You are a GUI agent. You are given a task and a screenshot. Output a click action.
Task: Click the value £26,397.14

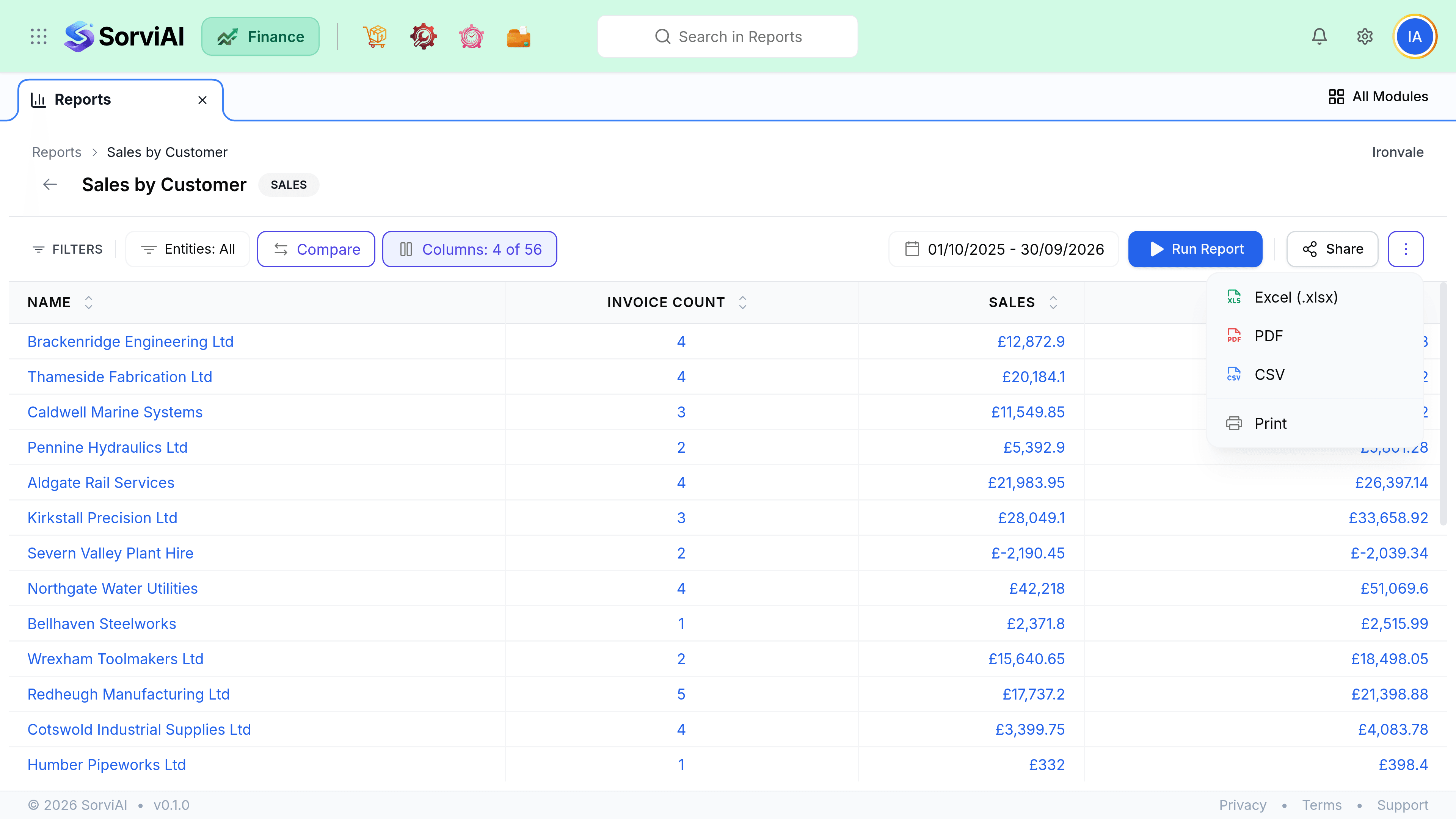pyautogui.click(x=1391, y=483)
